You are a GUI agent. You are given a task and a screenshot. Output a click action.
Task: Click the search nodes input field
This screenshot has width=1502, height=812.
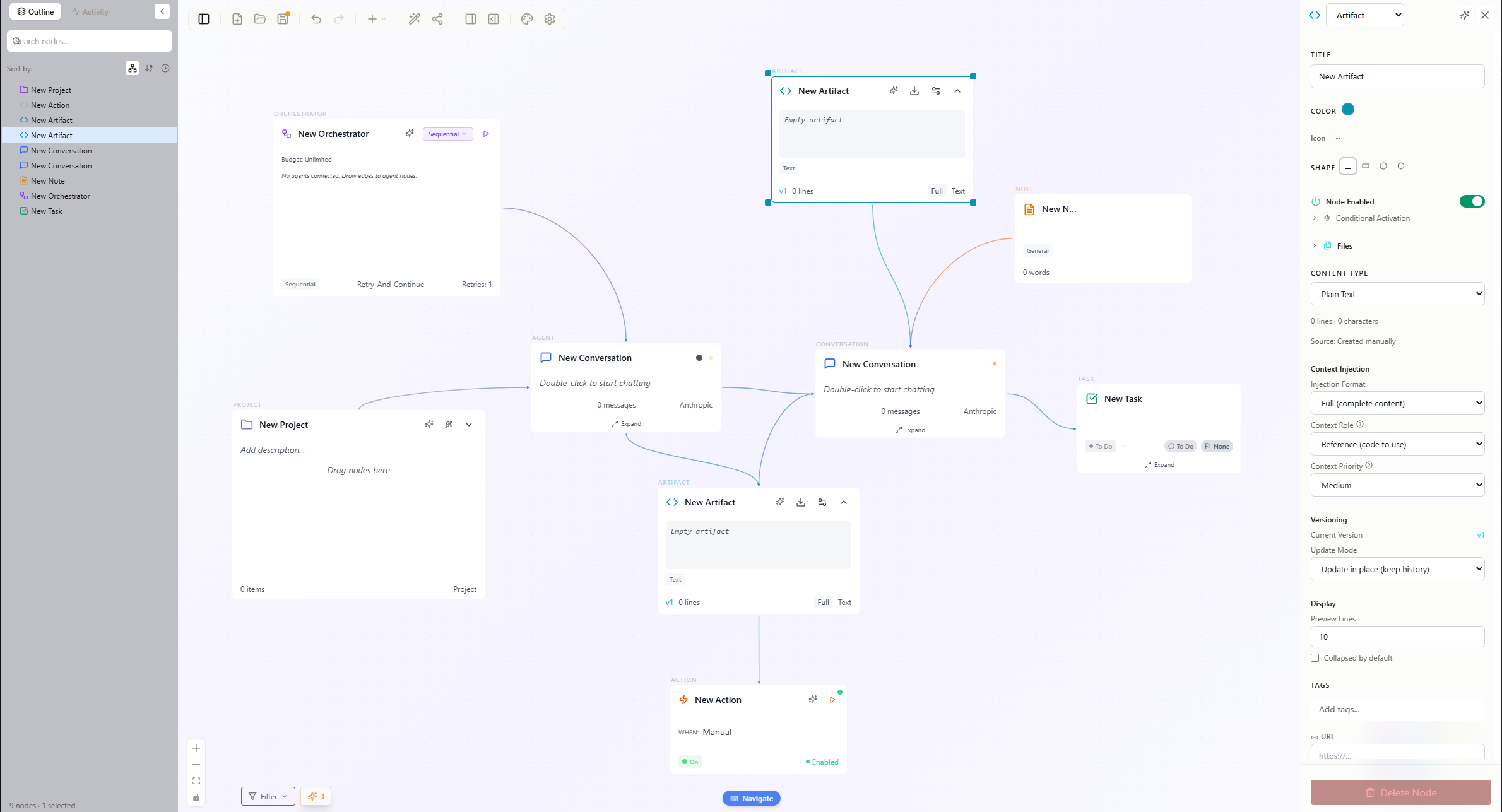89,40
